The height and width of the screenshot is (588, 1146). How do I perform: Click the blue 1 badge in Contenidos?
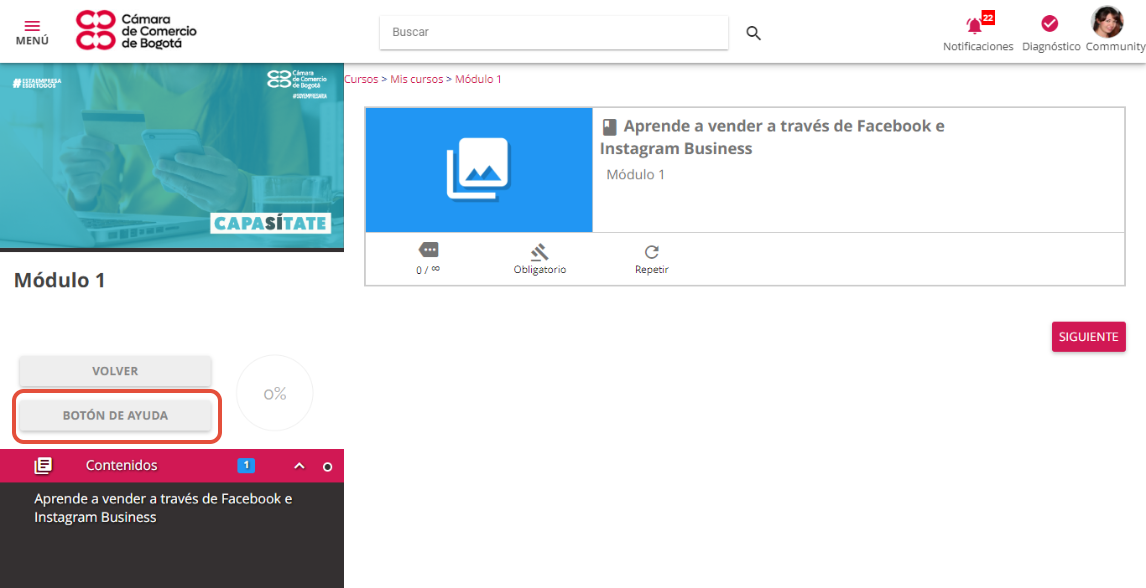coord(246,465)
